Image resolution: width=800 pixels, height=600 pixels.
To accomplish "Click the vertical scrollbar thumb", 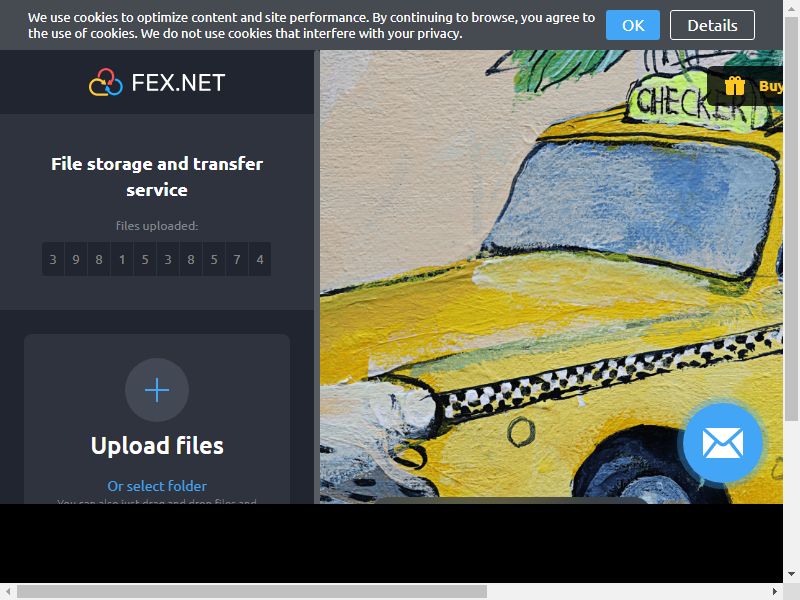I will [x=792, y=219].
